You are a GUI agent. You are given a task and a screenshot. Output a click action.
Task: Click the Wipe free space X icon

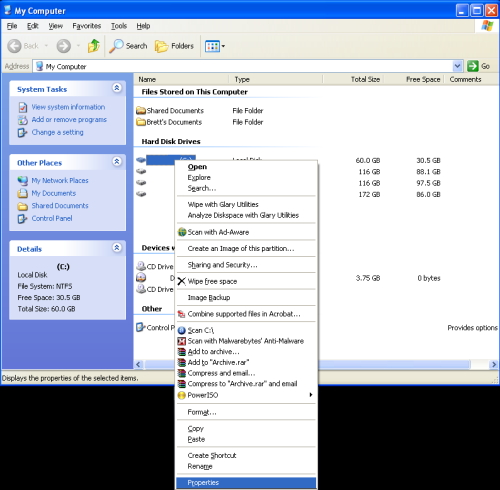pyautogui.click(x=182, y=281)
